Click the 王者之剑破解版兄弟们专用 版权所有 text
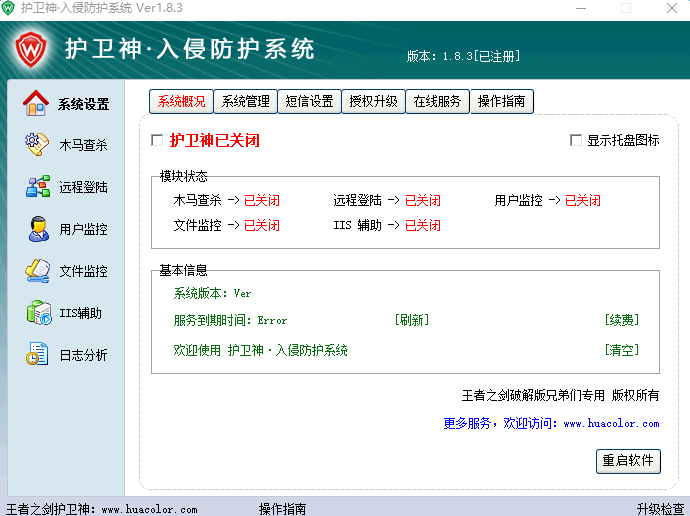Viewport: 690px width, 516px height. [x=560, y=395]
